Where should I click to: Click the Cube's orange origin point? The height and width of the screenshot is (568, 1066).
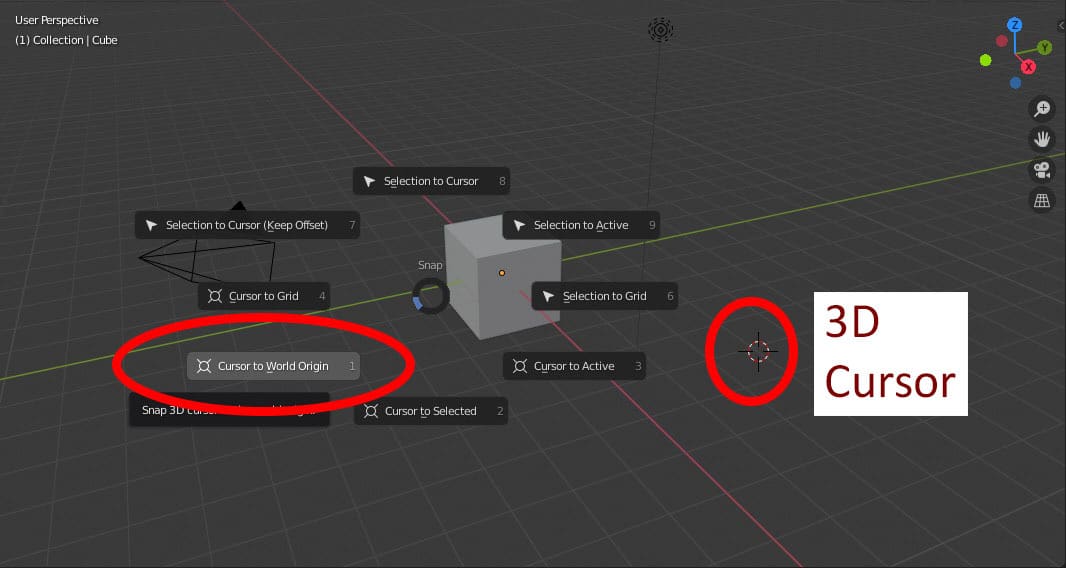click(502, 273)
